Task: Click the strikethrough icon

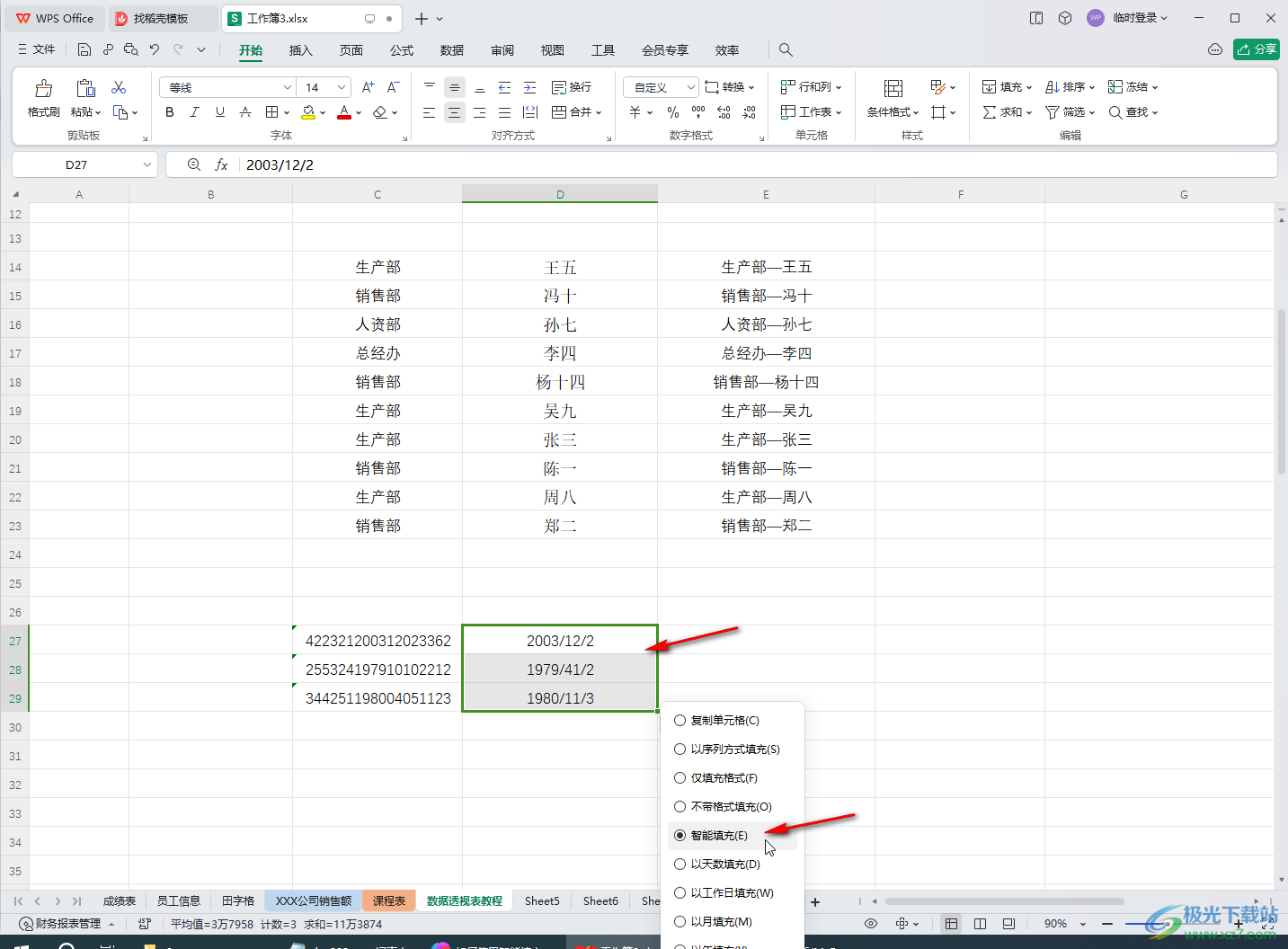Action: pyautogui.click(x=245, y=112)
